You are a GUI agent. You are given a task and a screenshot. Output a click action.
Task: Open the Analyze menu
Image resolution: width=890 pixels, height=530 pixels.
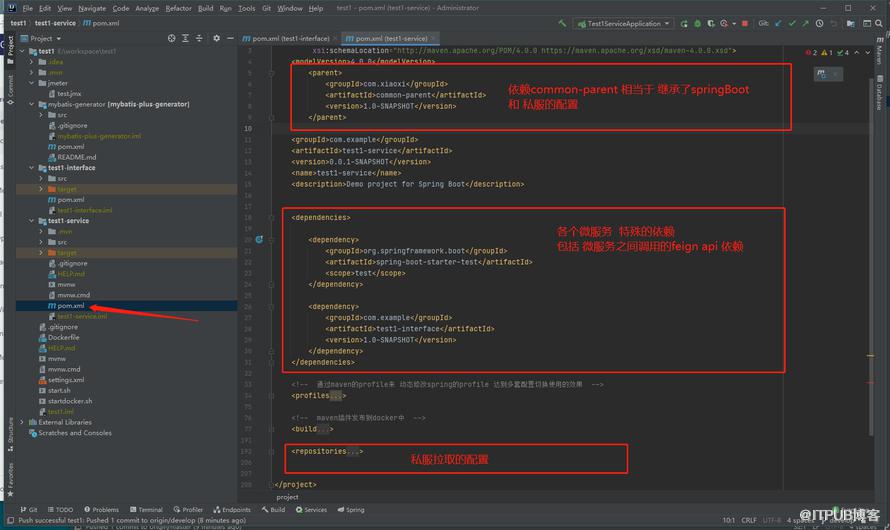tap(147, 8)
